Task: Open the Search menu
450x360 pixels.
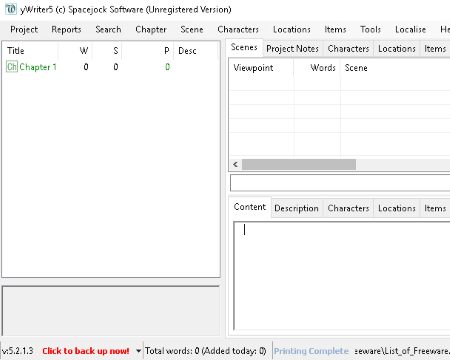Action: click(108, 30)
